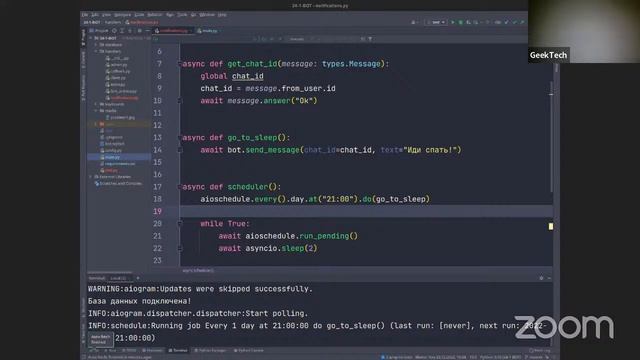The width and height of the screenshot is (640, 360).
Task: Collapse the 24-1-BOT root folder
Action: [x=91, y=38]
